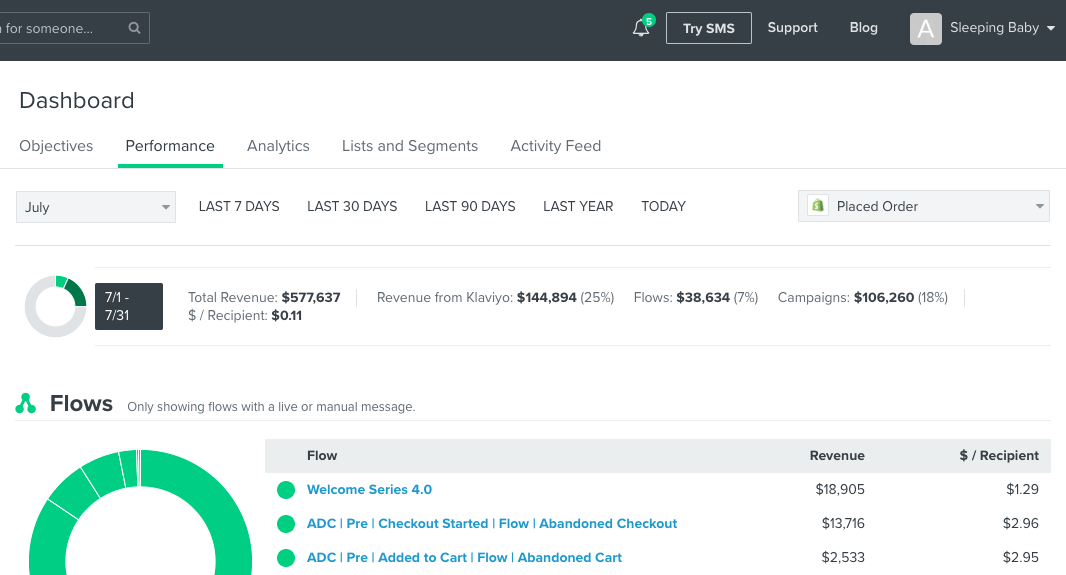This screenshot has height=575, width=1066.
Task: Click the revenue summary donut chart
Action: [56, 306]
